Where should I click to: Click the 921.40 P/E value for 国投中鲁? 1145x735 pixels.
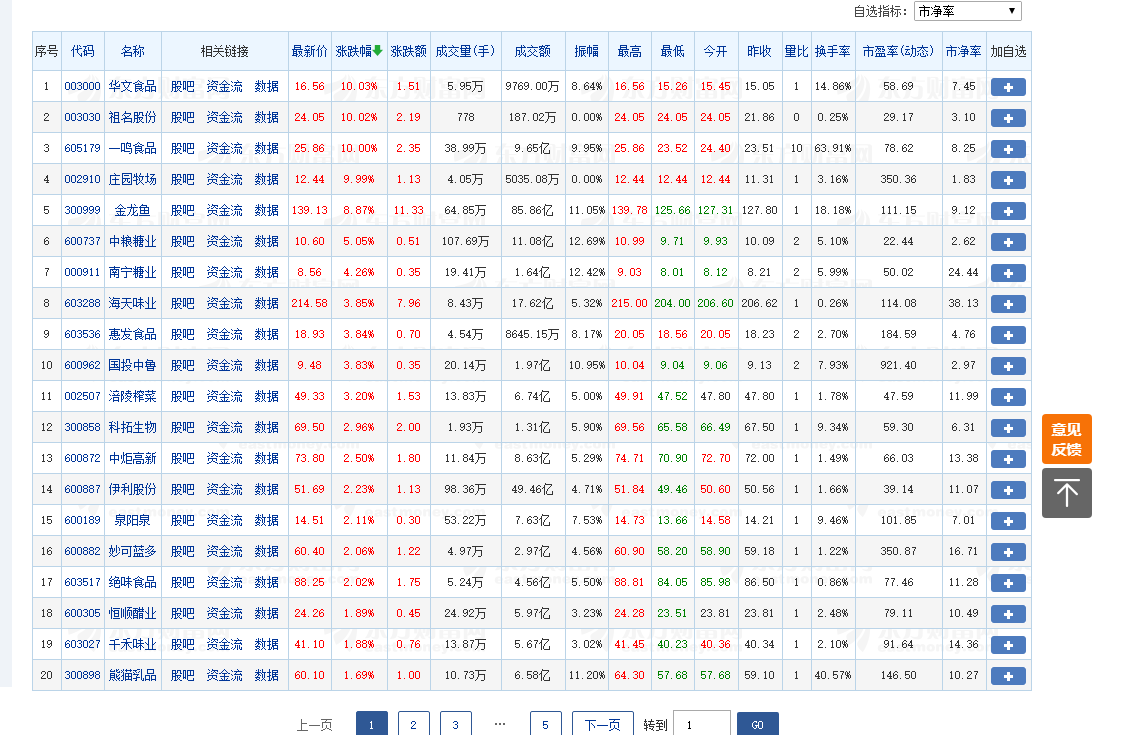[x=898, y=366]
